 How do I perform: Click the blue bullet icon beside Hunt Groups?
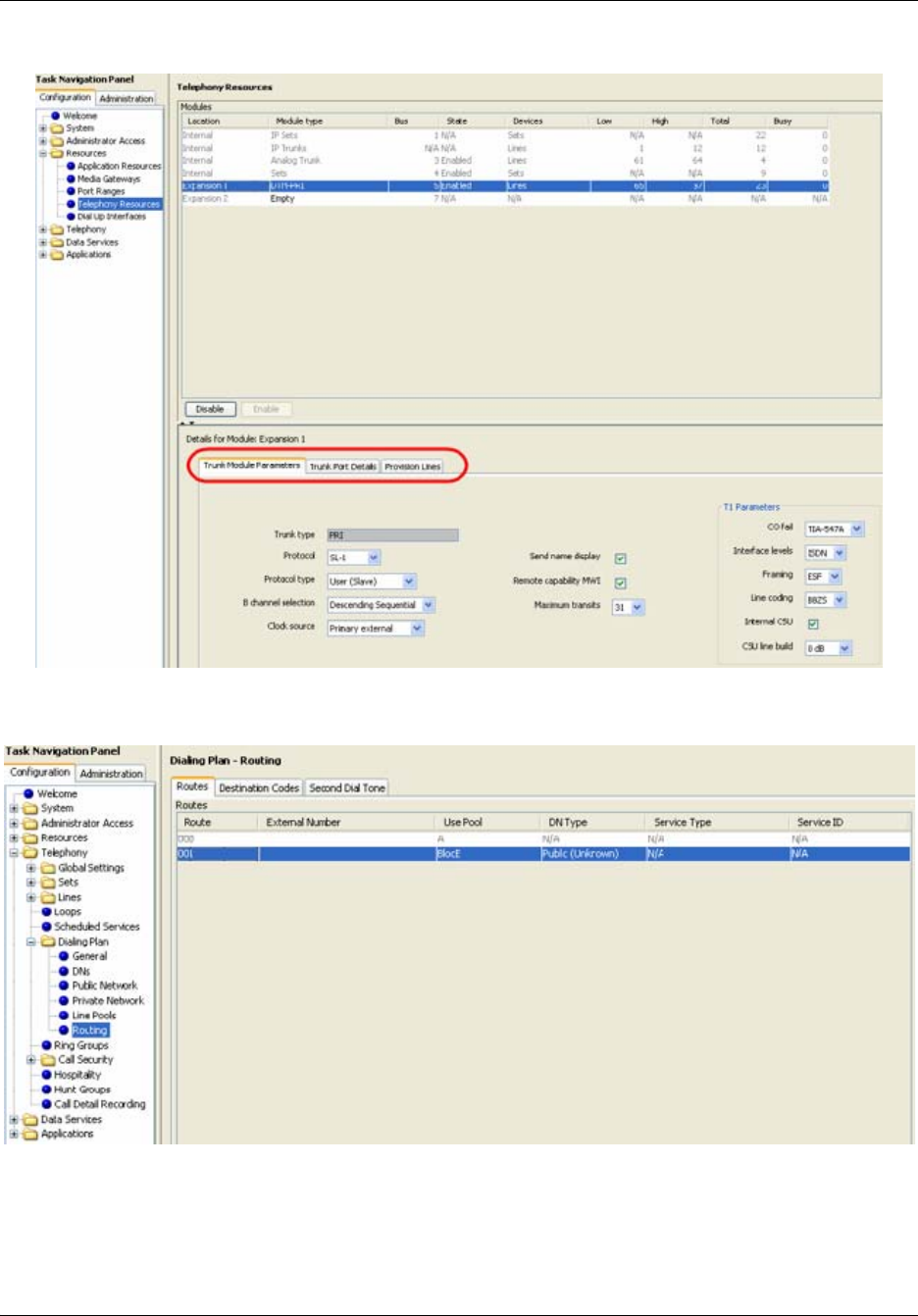click(46, 1089)
